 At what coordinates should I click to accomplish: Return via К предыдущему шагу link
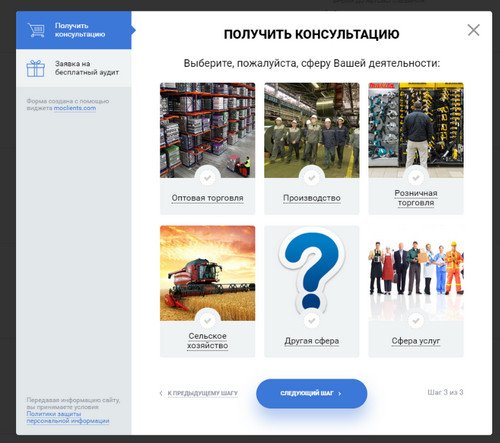pyautogui.click(x=202, y=393)
